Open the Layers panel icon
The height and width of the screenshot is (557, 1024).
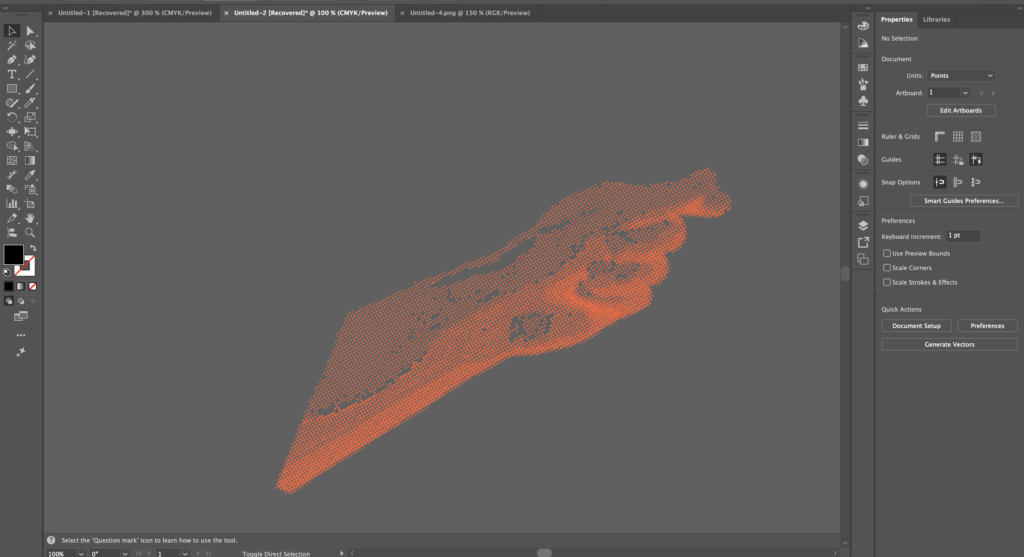[x=863, y=225]
